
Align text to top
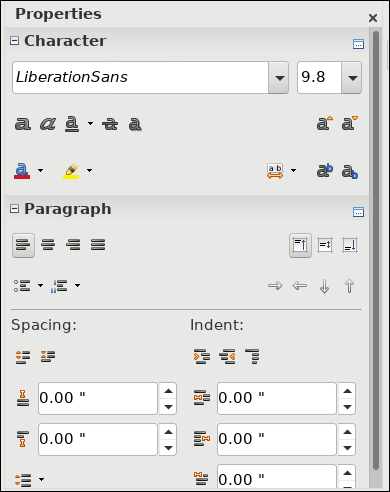[300, 245]
